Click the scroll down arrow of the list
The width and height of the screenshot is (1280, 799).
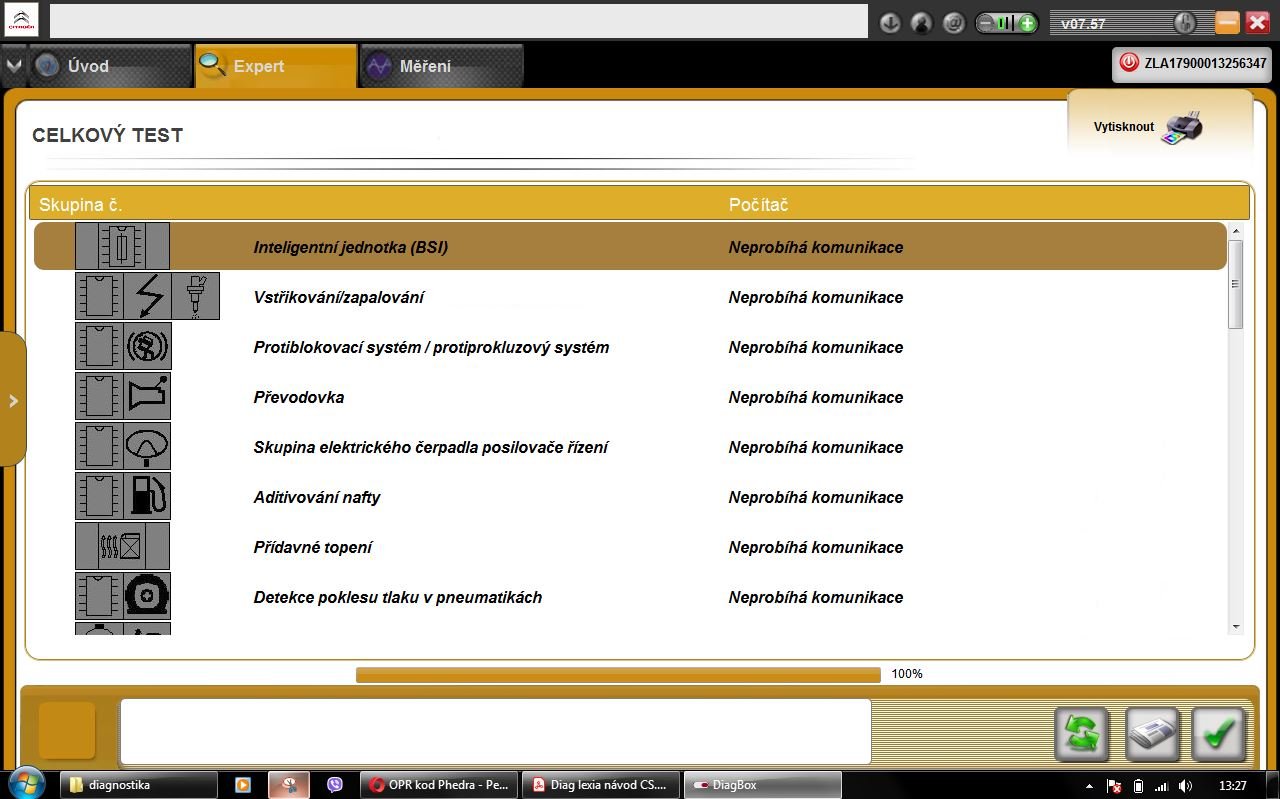(x=1236, y=626)
